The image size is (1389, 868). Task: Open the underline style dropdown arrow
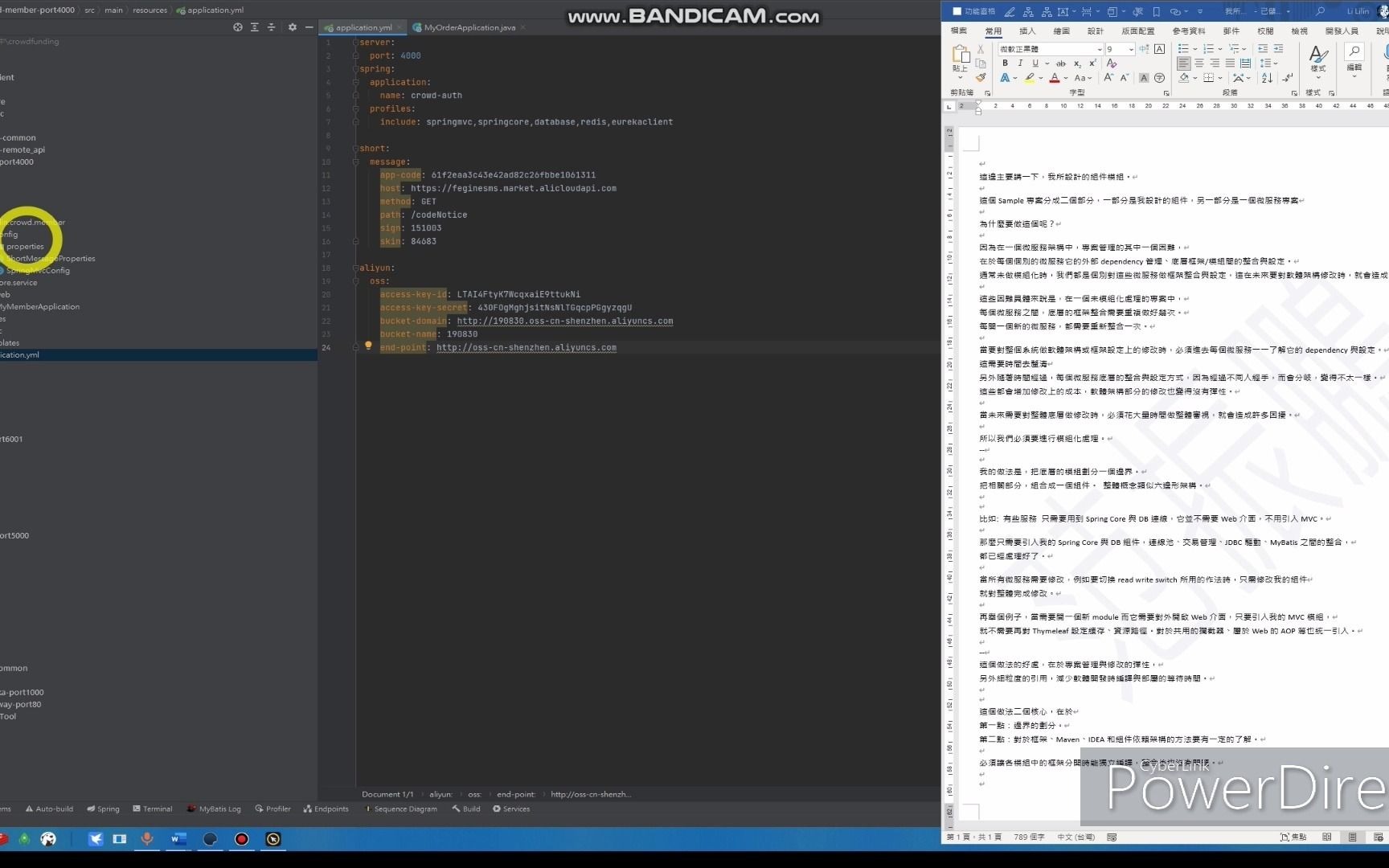pyautogui.click(x=1047, y=63)
